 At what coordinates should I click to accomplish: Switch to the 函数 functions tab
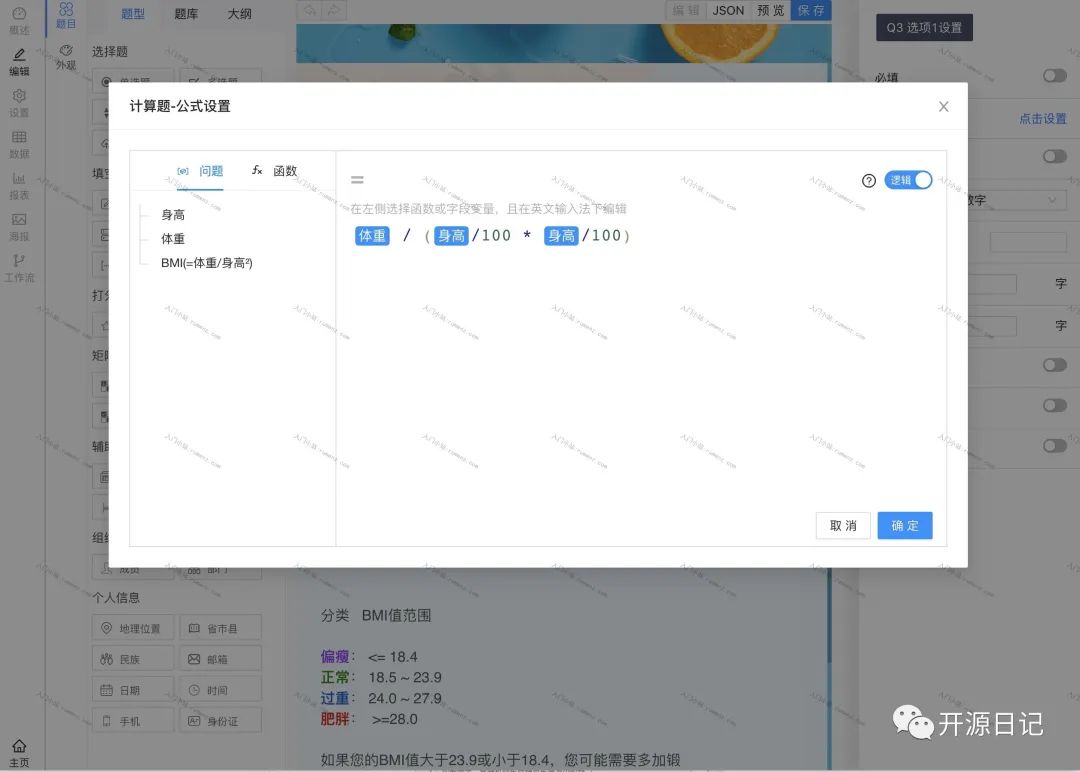274,171
